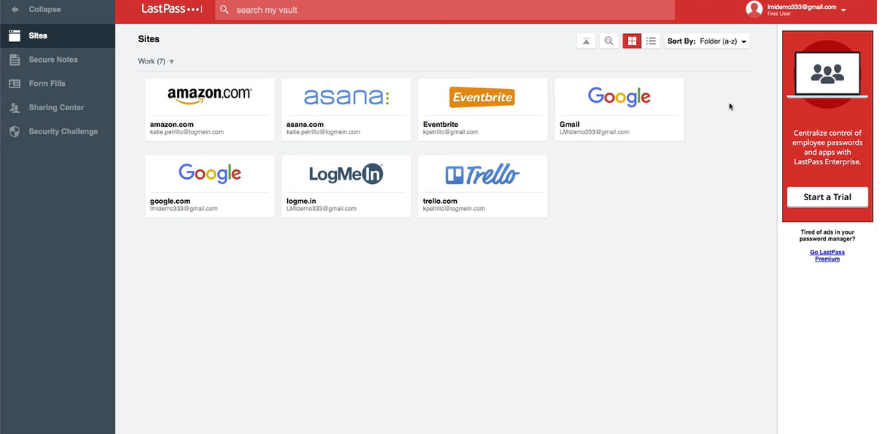The image size is (885, 434).
Task: Click the magnifier icon in search bar
Action: coord(224,10)
